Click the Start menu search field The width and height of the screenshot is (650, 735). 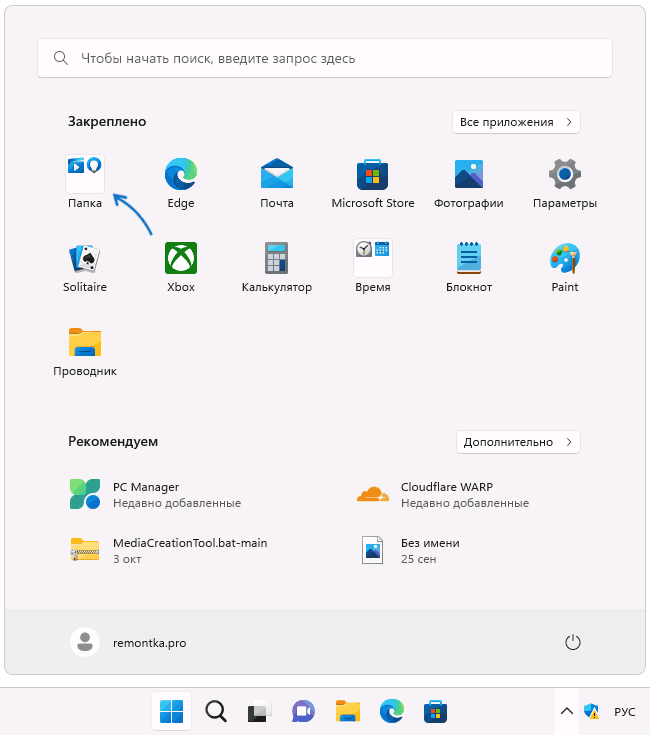point(325,58)
